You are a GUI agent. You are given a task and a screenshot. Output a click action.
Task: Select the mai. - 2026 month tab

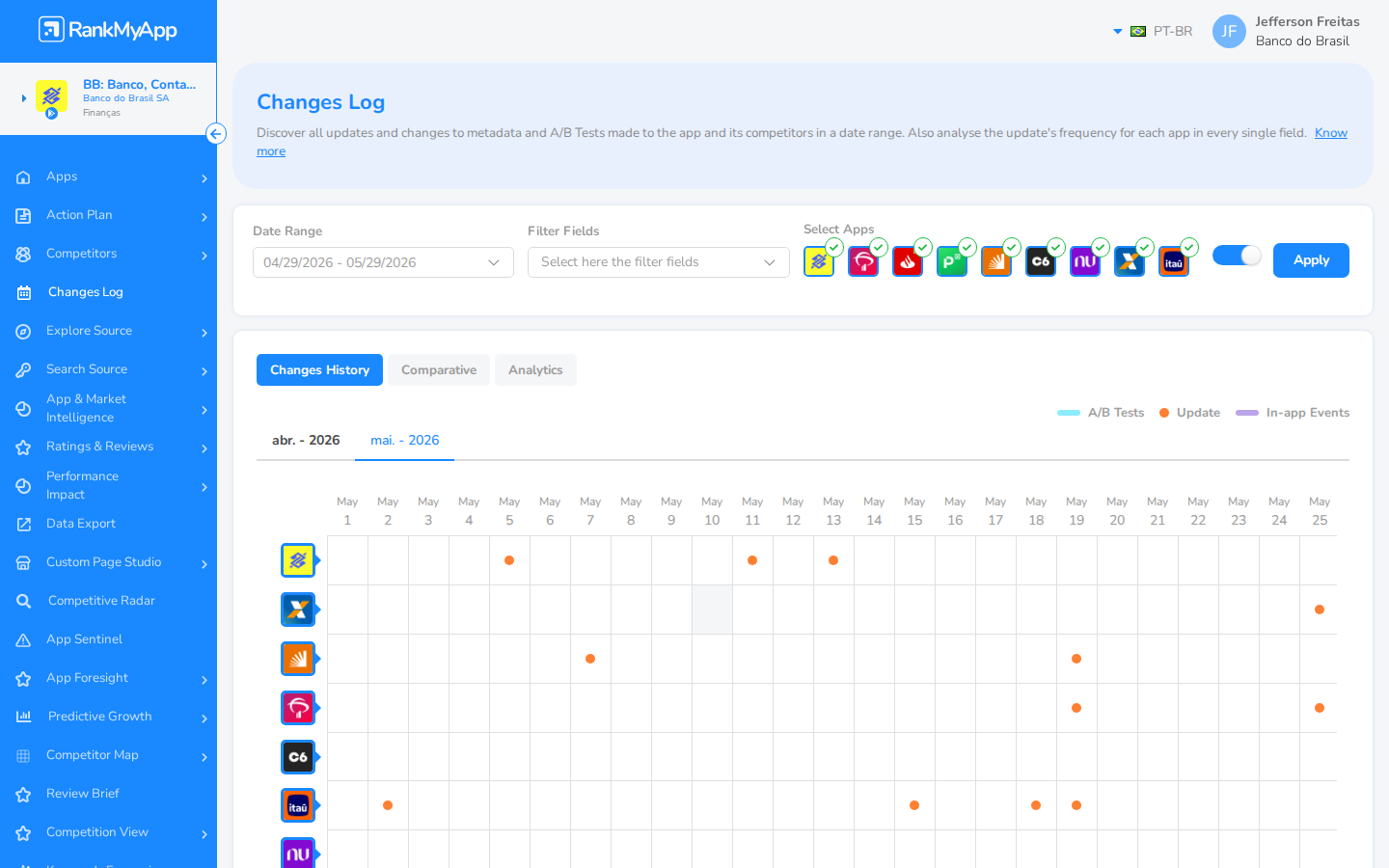point(405,440)
